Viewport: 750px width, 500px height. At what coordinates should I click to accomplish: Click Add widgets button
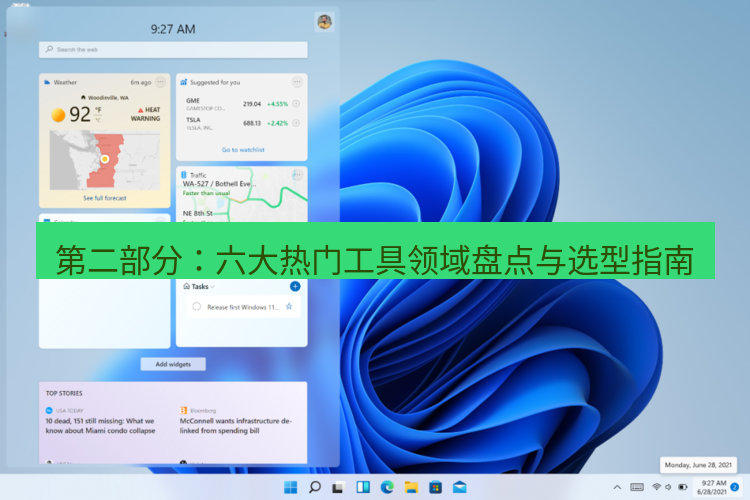point(173,364)
